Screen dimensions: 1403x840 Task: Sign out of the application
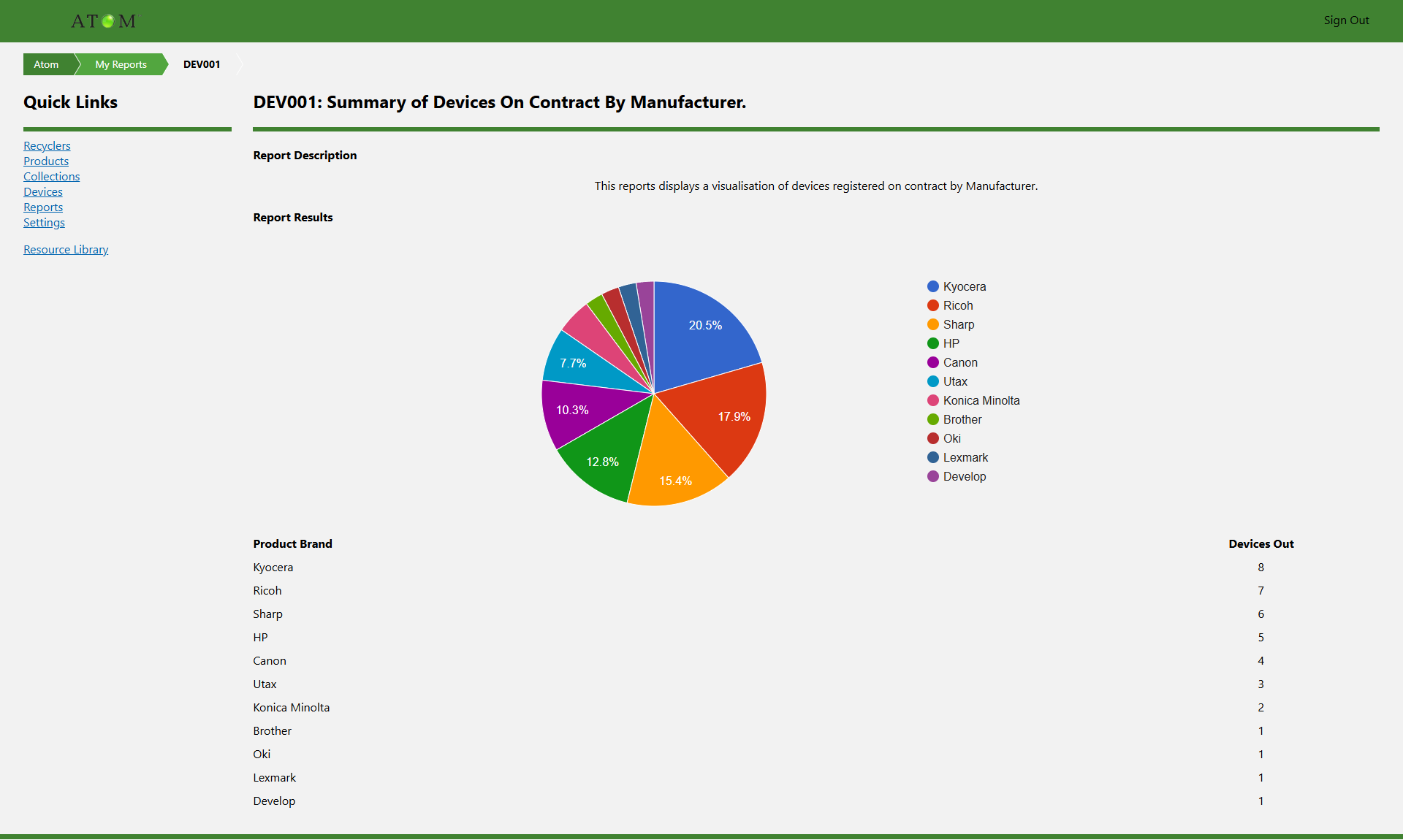point(1346,20)
